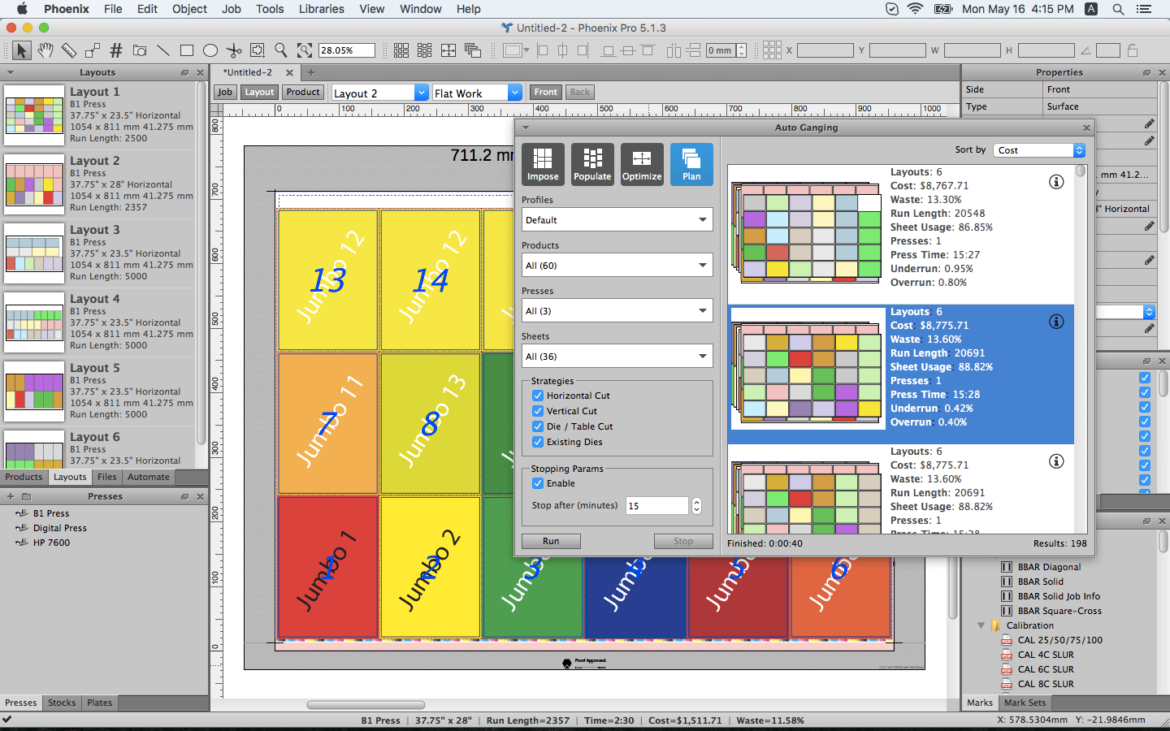Select the magnifier zoom tool
1170x731 pixels.
pos(281,51)
